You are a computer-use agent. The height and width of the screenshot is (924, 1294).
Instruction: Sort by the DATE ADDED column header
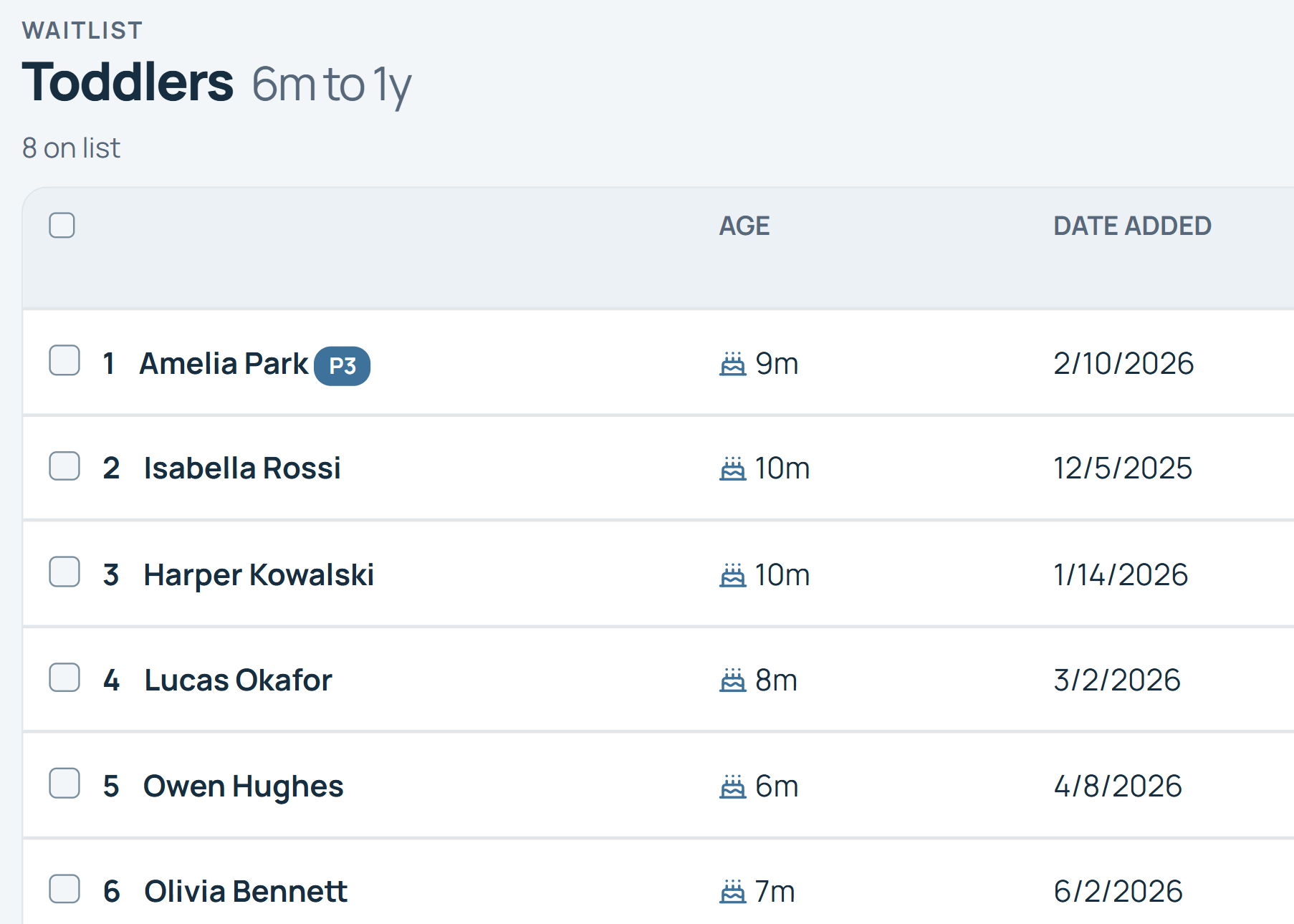pyautogui.click(x=1132, y=226)
